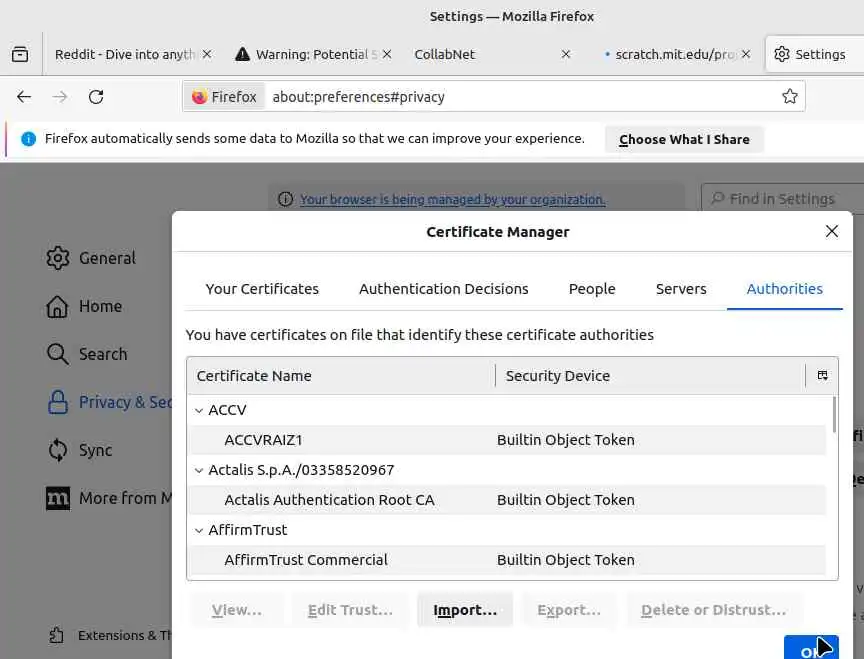Open the Firefox View tab list icon
The width and height of the screenshot is (864, 659).
(20, 55)
